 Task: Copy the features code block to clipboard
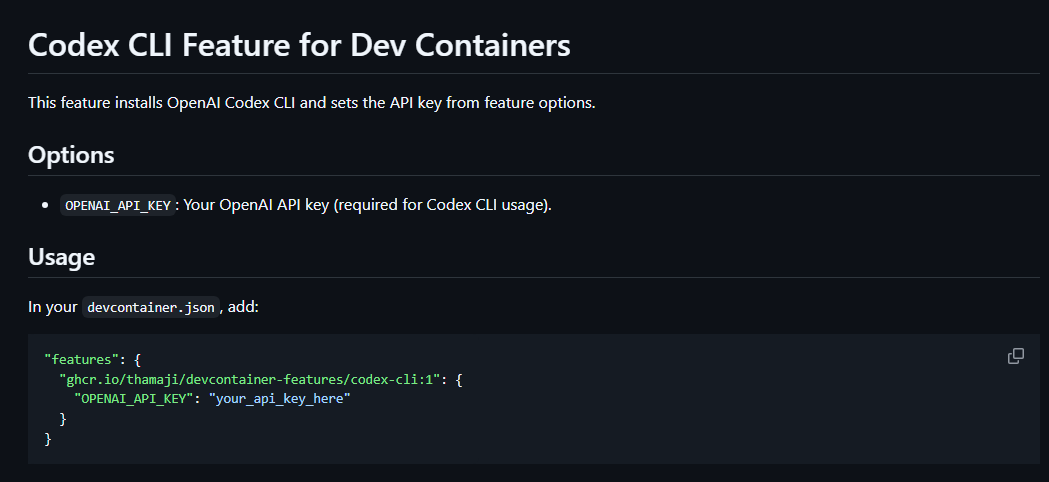click(x=1016, y=356)
